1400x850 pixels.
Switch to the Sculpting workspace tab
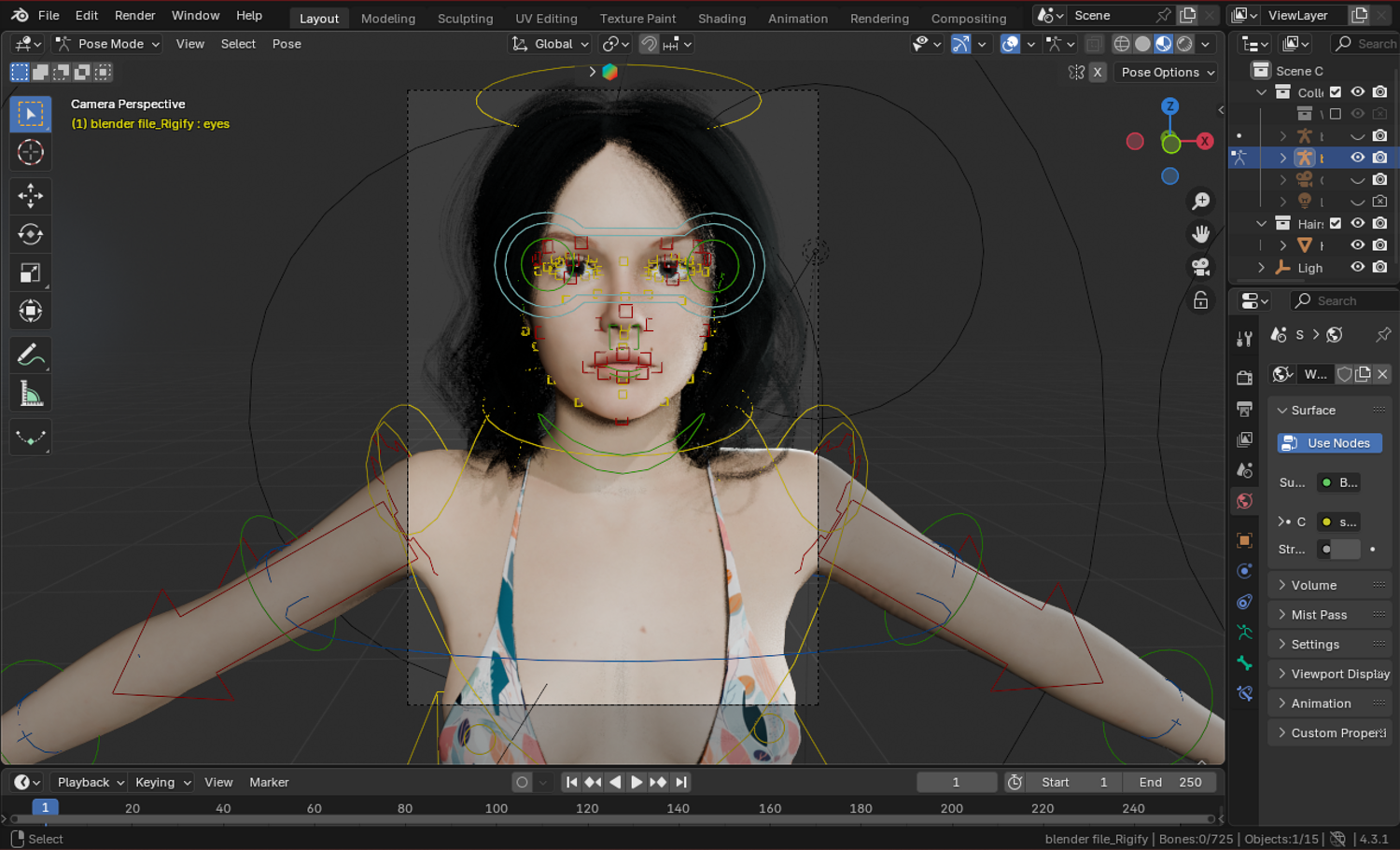point(465,18)
